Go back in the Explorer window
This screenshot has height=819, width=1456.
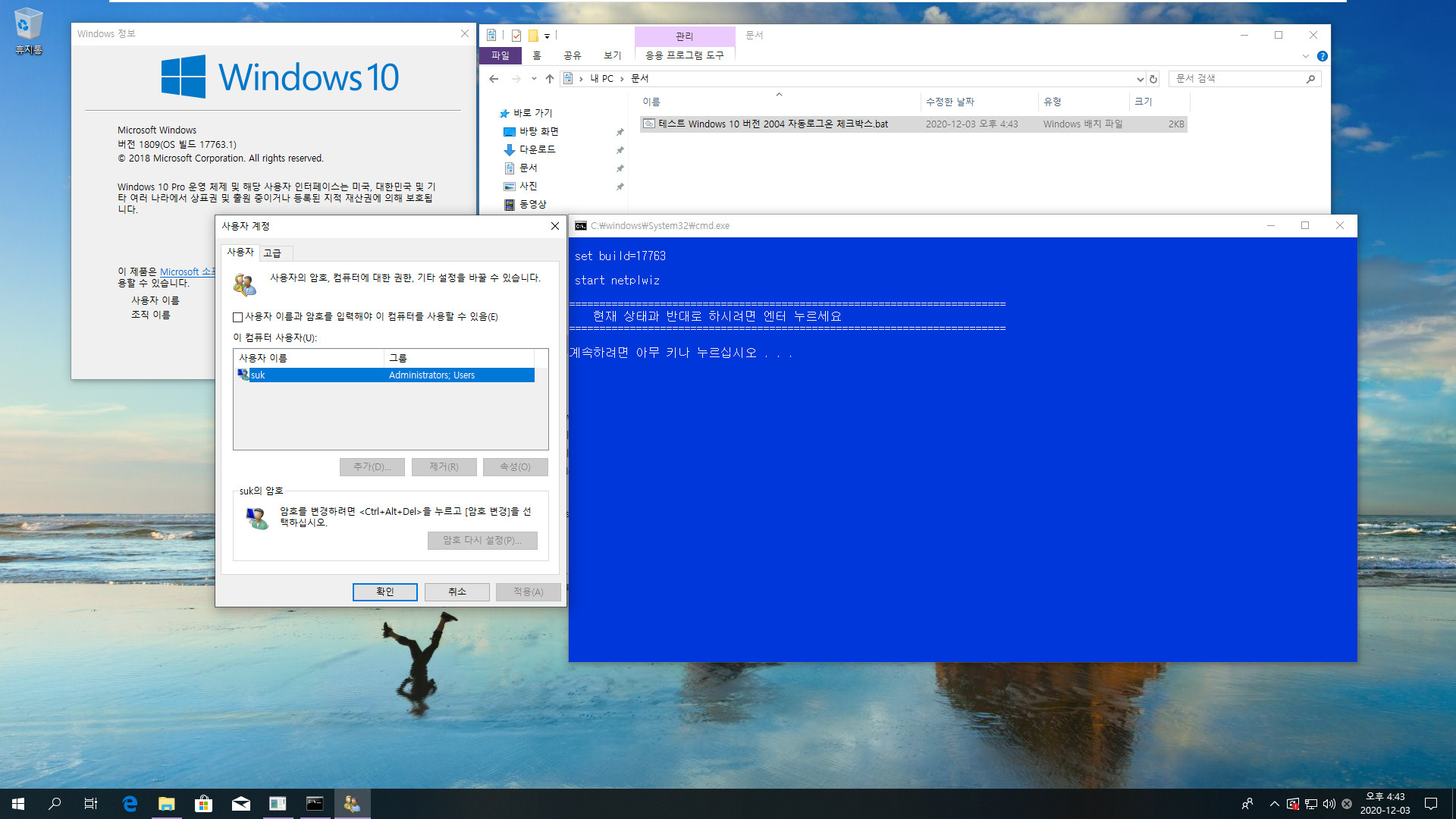(x=494, y=79)
